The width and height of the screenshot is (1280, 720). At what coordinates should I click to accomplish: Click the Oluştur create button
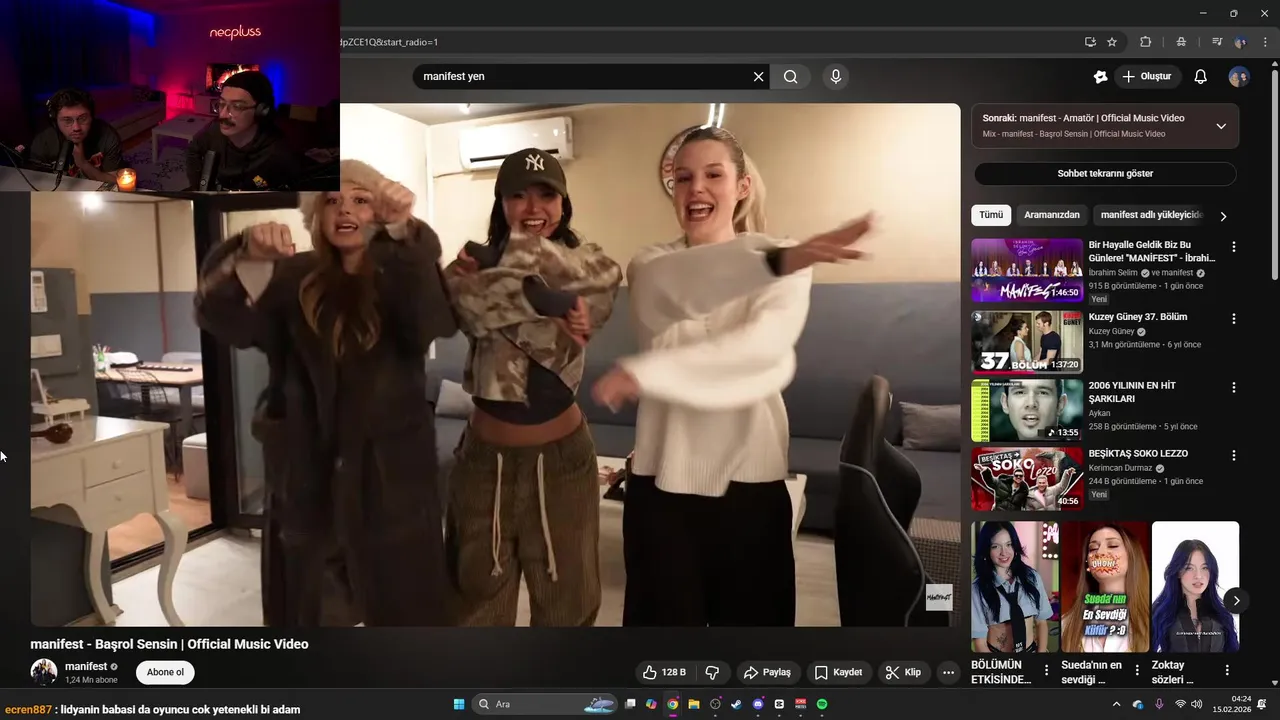click(1148, 77)
